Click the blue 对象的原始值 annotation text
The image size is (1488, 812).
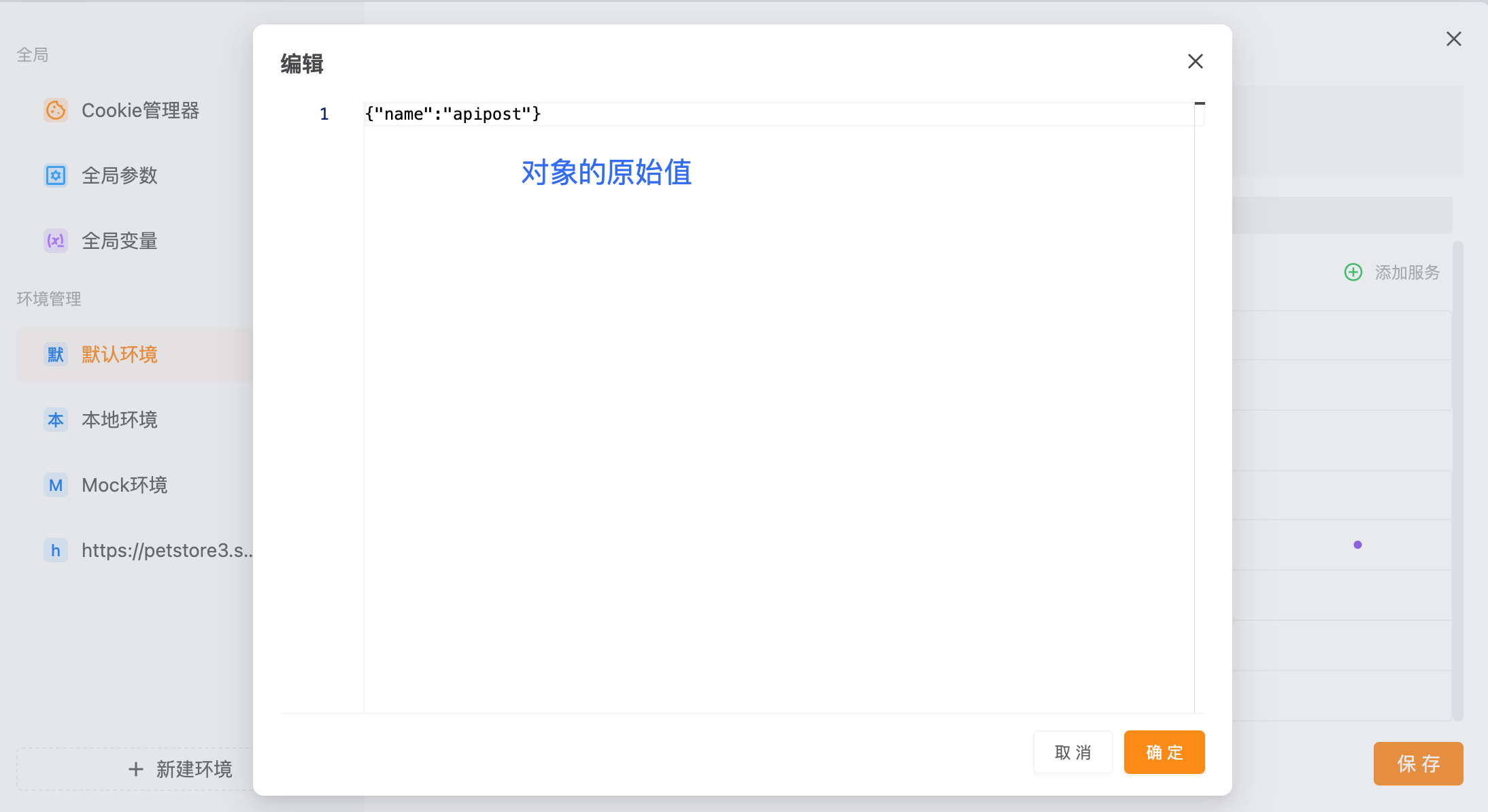(x=607, y=172)
